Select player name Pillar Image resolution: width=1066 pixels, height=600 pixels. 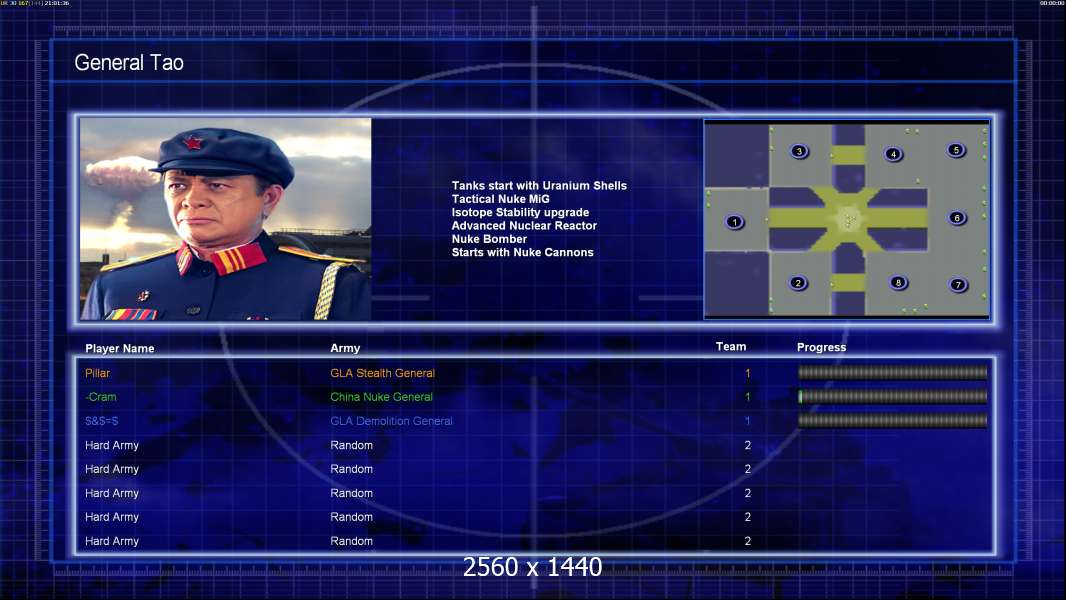(x=97, y=373)
